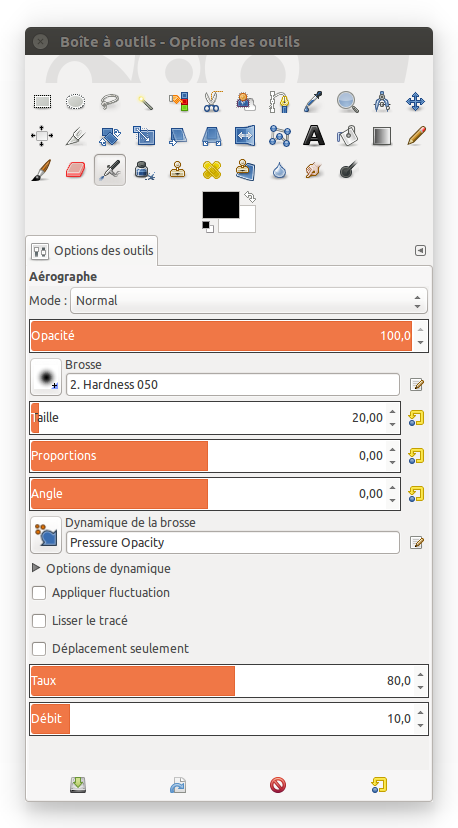Pick the Color Picker eyedropper tool

click(313, 101)
